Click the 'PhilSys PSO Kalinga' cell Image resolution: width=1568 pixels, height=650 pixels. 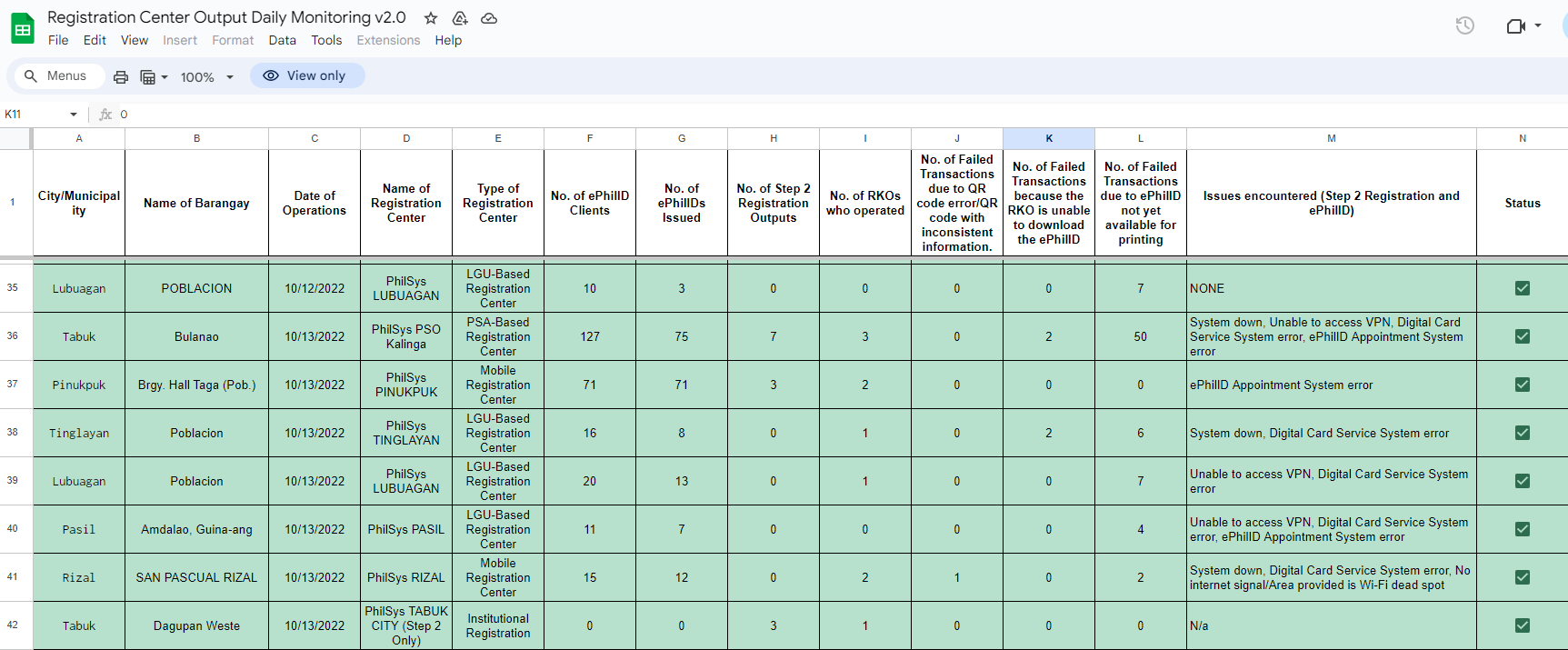pyautogui.click(x=406, y=336)
